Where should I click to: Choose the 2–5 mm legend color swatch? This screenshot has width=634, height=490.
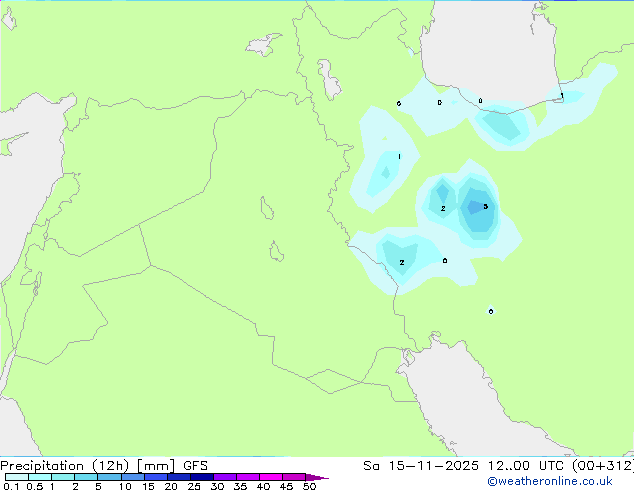tap(86, 477)
